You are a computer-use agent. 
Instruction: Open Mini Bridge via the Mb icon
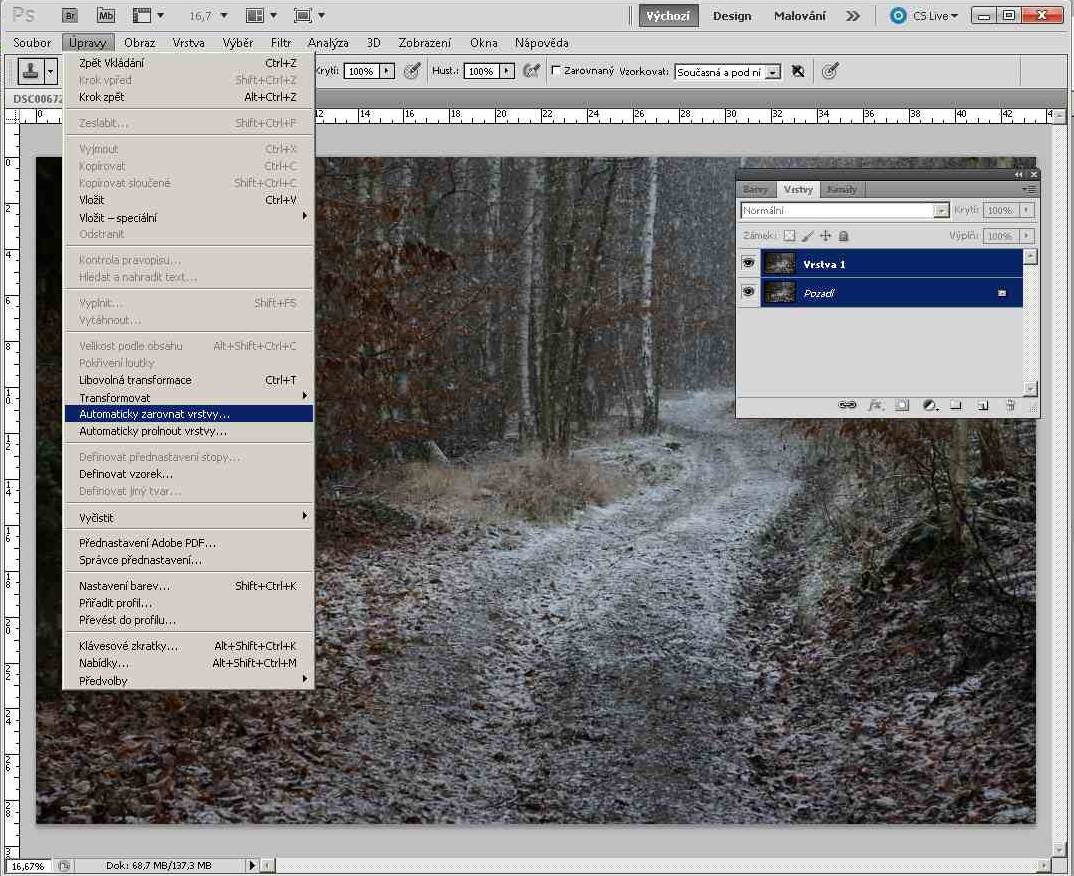(105, 16)
